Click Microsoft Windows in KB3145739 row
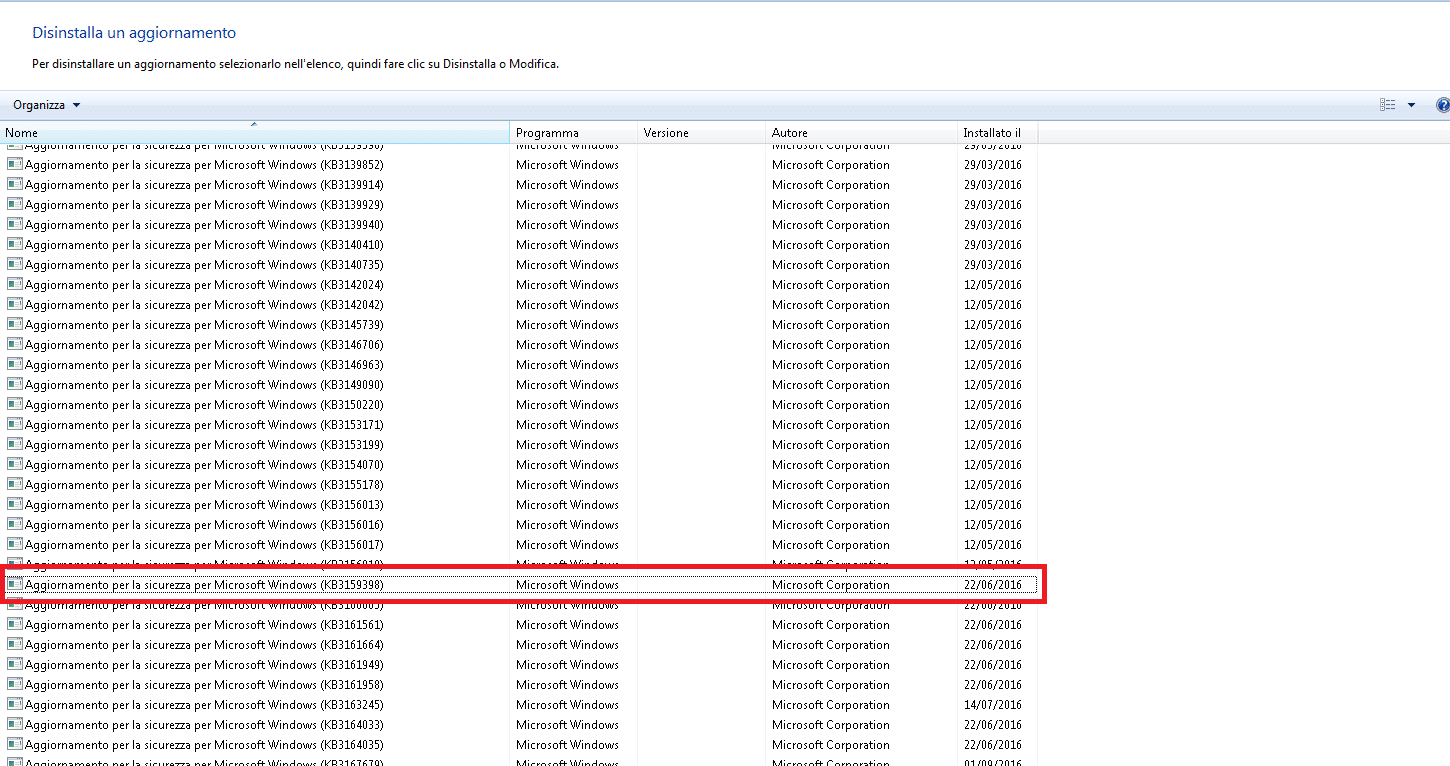 567,325
